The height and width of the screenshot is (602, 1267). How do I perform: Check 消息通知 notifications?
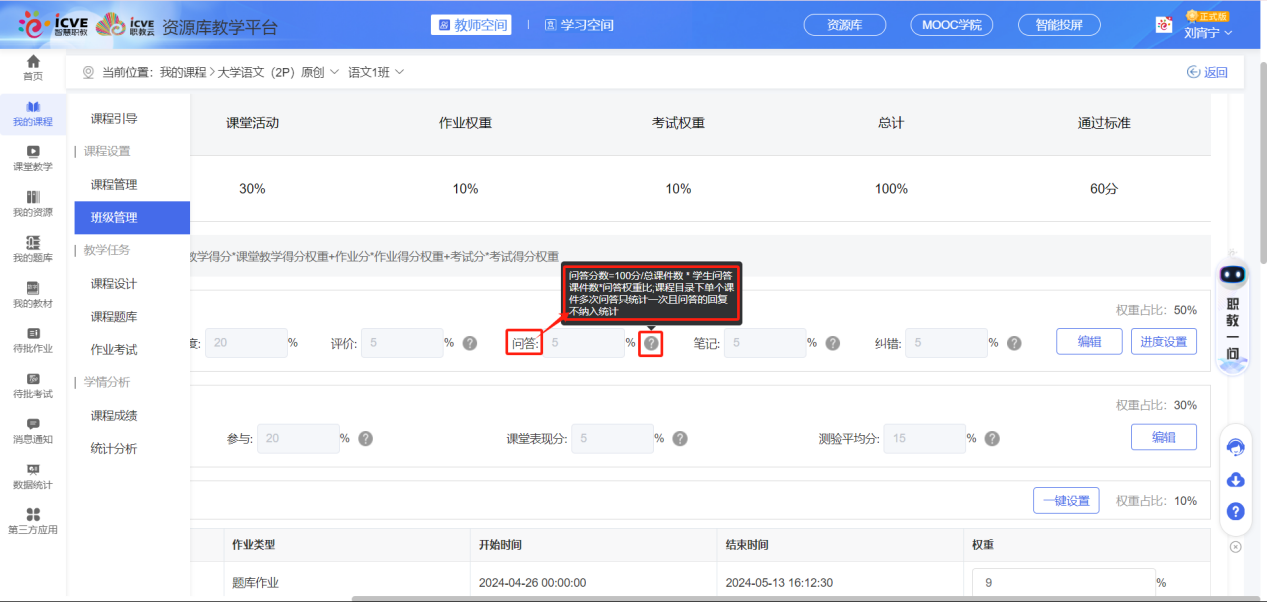33,430
